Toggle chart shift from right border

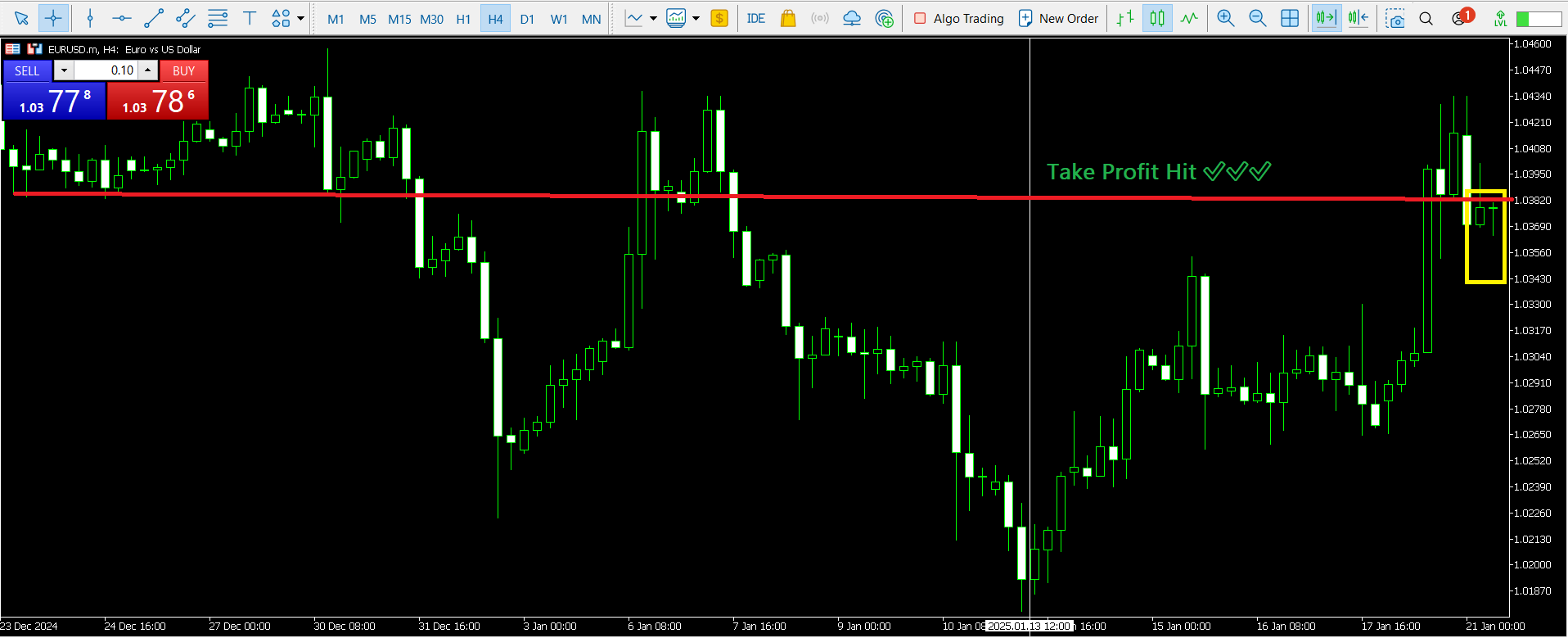pos(1358,18)
